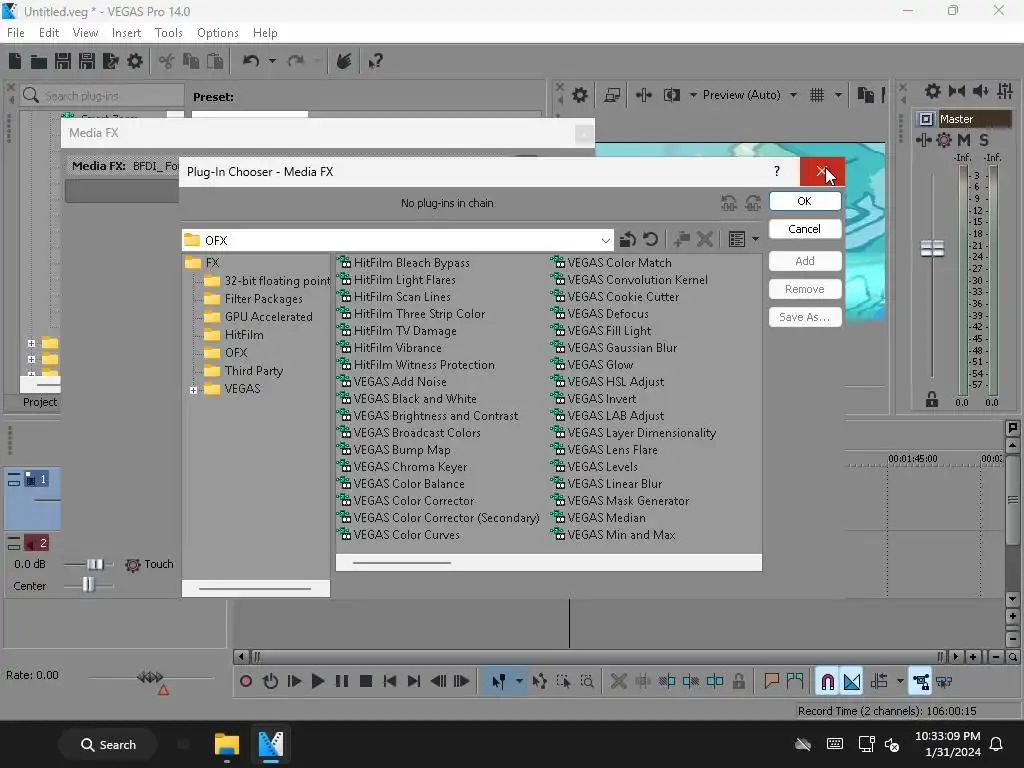This screenshot has height=768, width=1024.
Task: Open overlays grid dropdown arrow
Action: (838, 95)
